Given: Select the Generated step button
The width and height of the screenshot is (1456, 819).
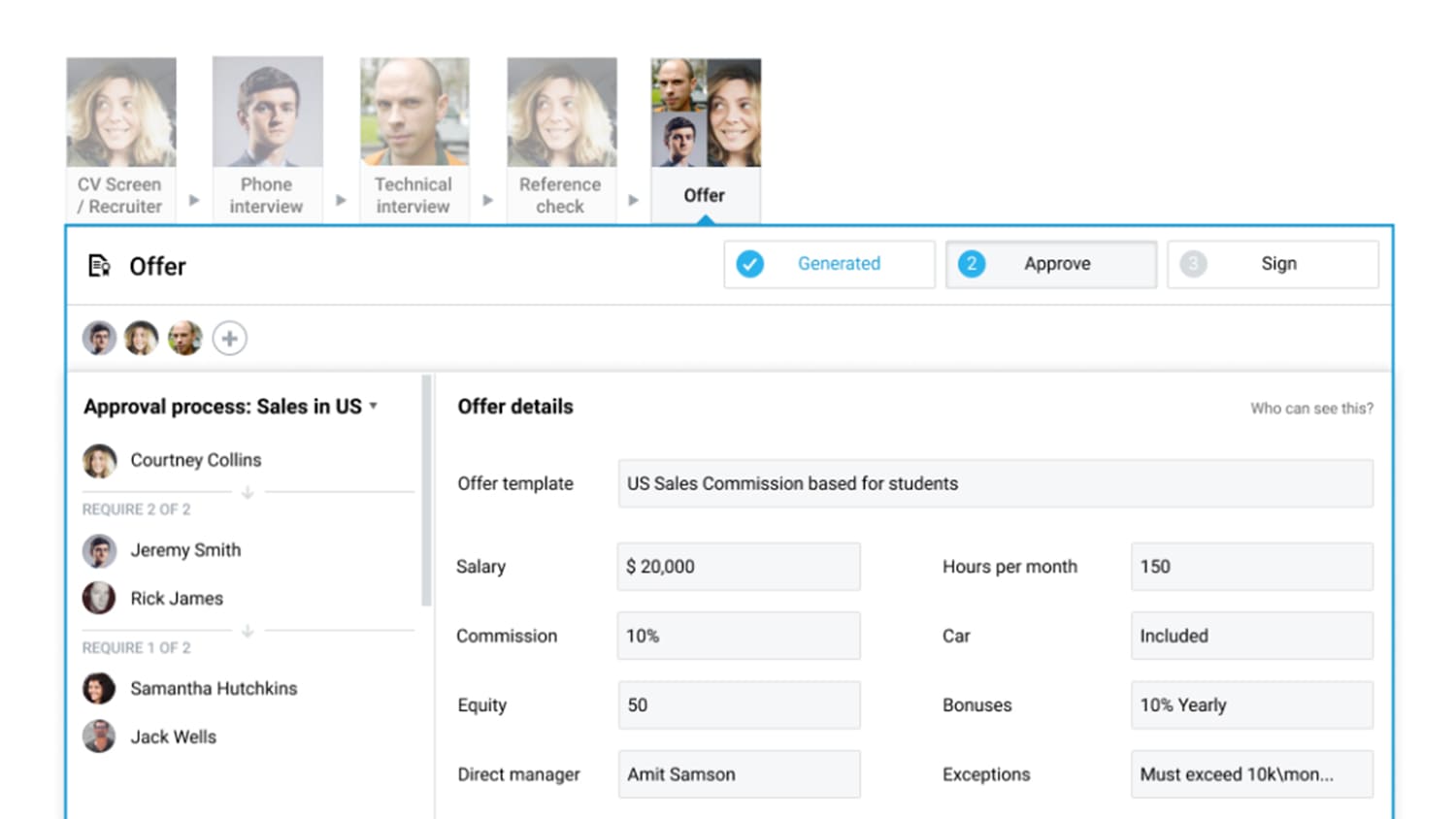Looking at the screenshot, I should coord(829,264).
